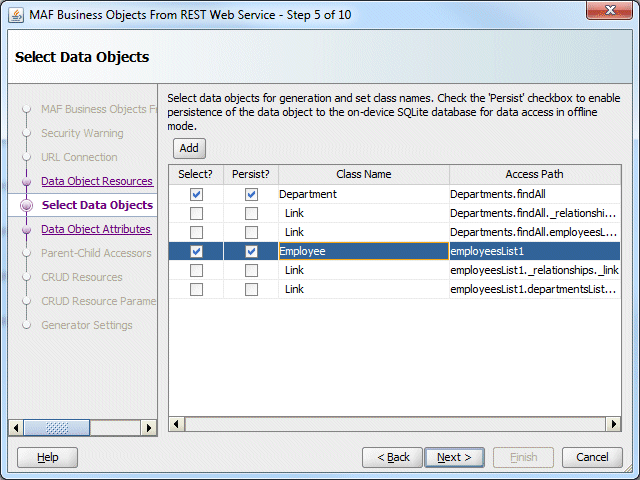Go to previous step with Back button

tap(393, 457)
